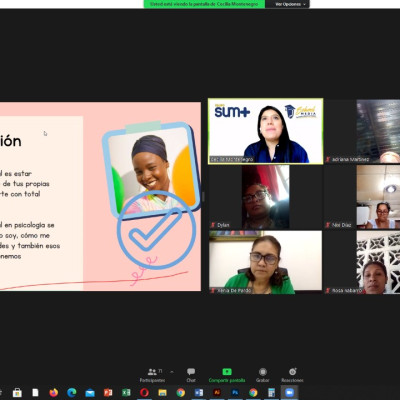The height and width of the screenshot is (400, 400).
Task: Select Adriana Martinez's video tile
Action: click(362, 131)
